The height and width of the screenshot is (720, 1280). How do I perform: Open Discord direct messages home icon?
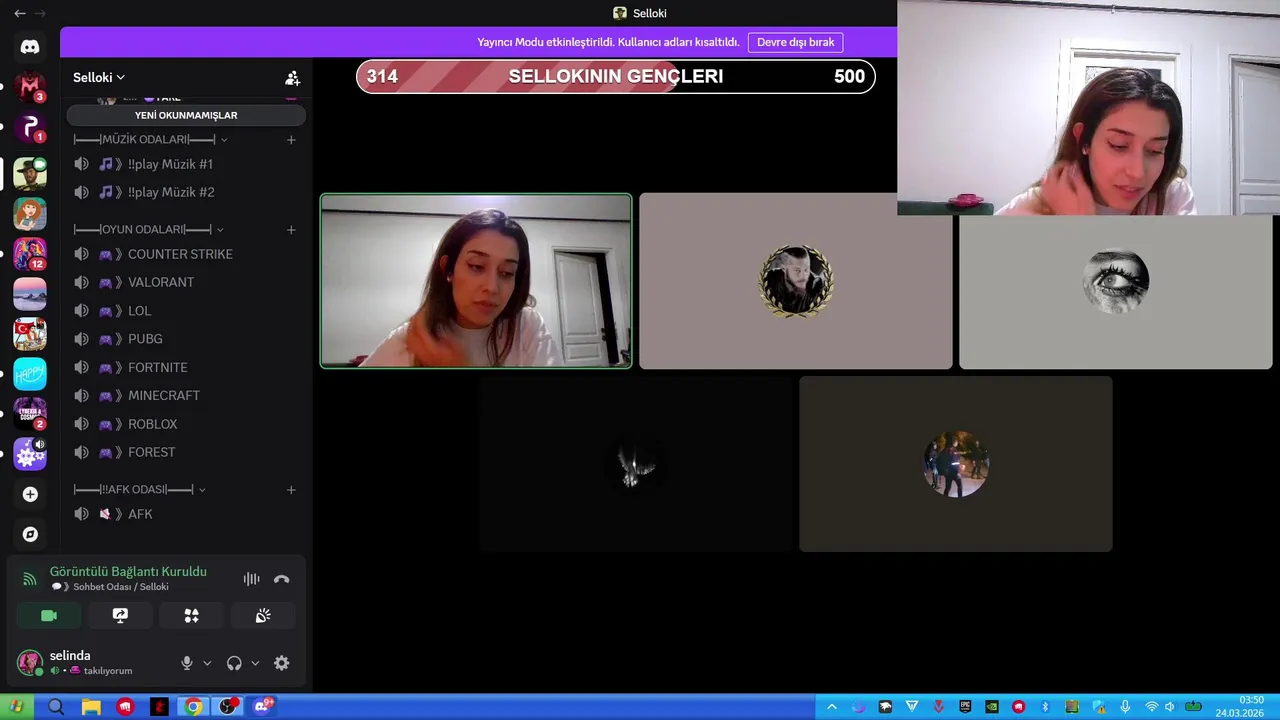point(30,47)
